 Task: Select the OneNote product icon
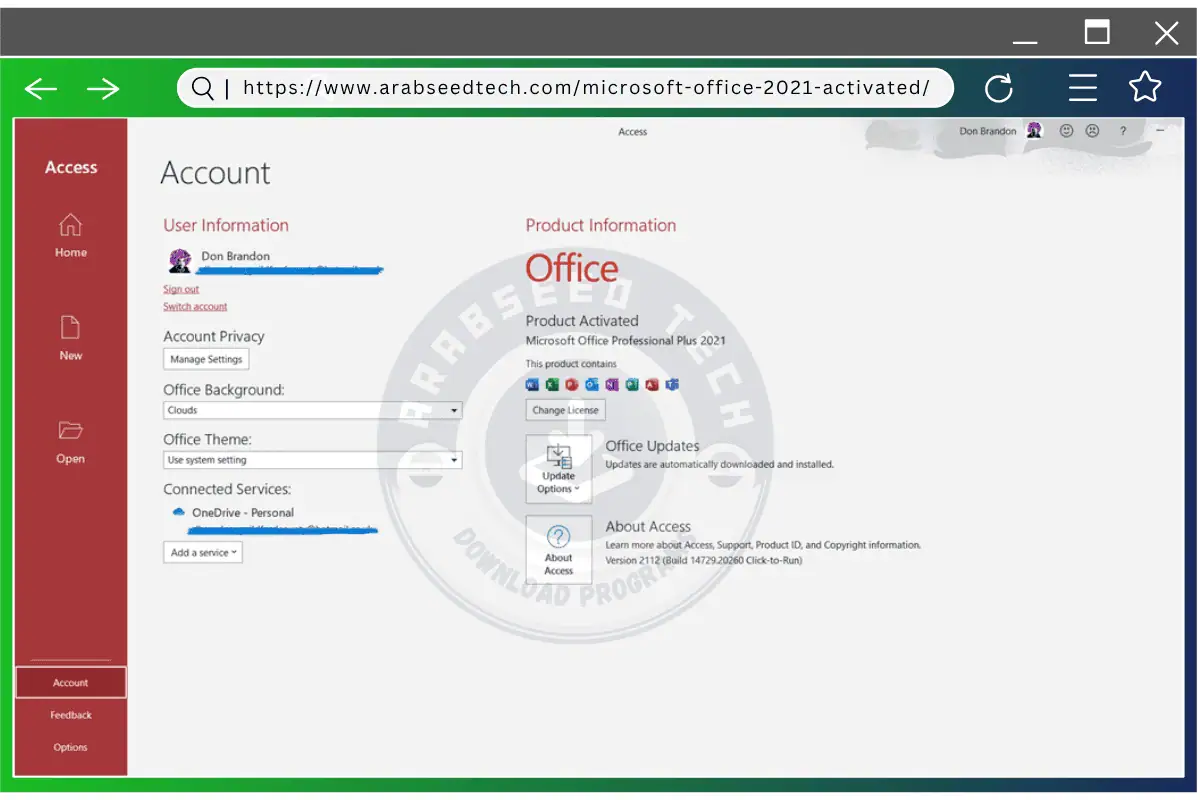(612, 384)
